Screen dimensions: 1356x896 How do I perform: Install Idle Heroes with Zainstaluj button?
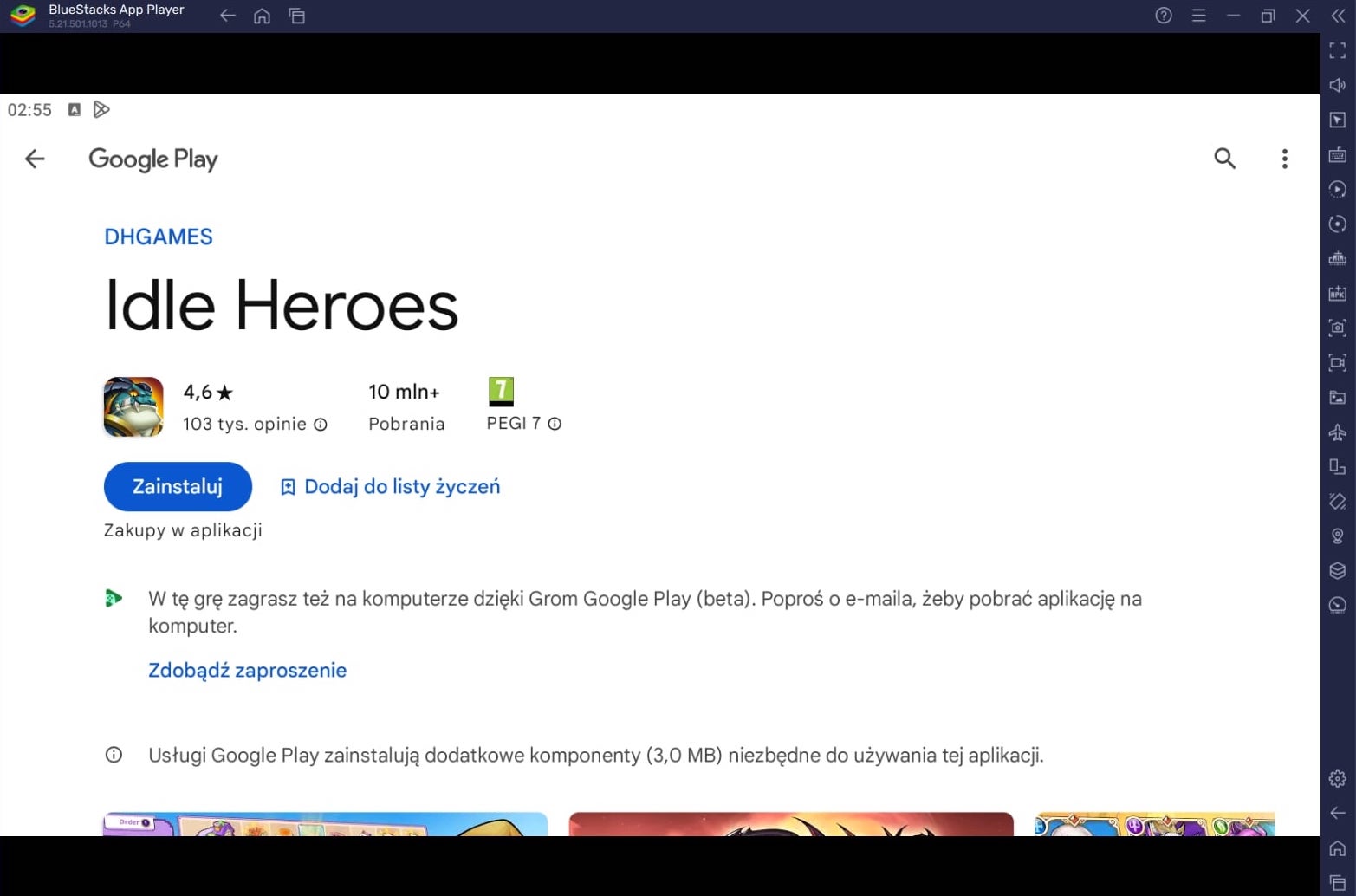point(178,487)
